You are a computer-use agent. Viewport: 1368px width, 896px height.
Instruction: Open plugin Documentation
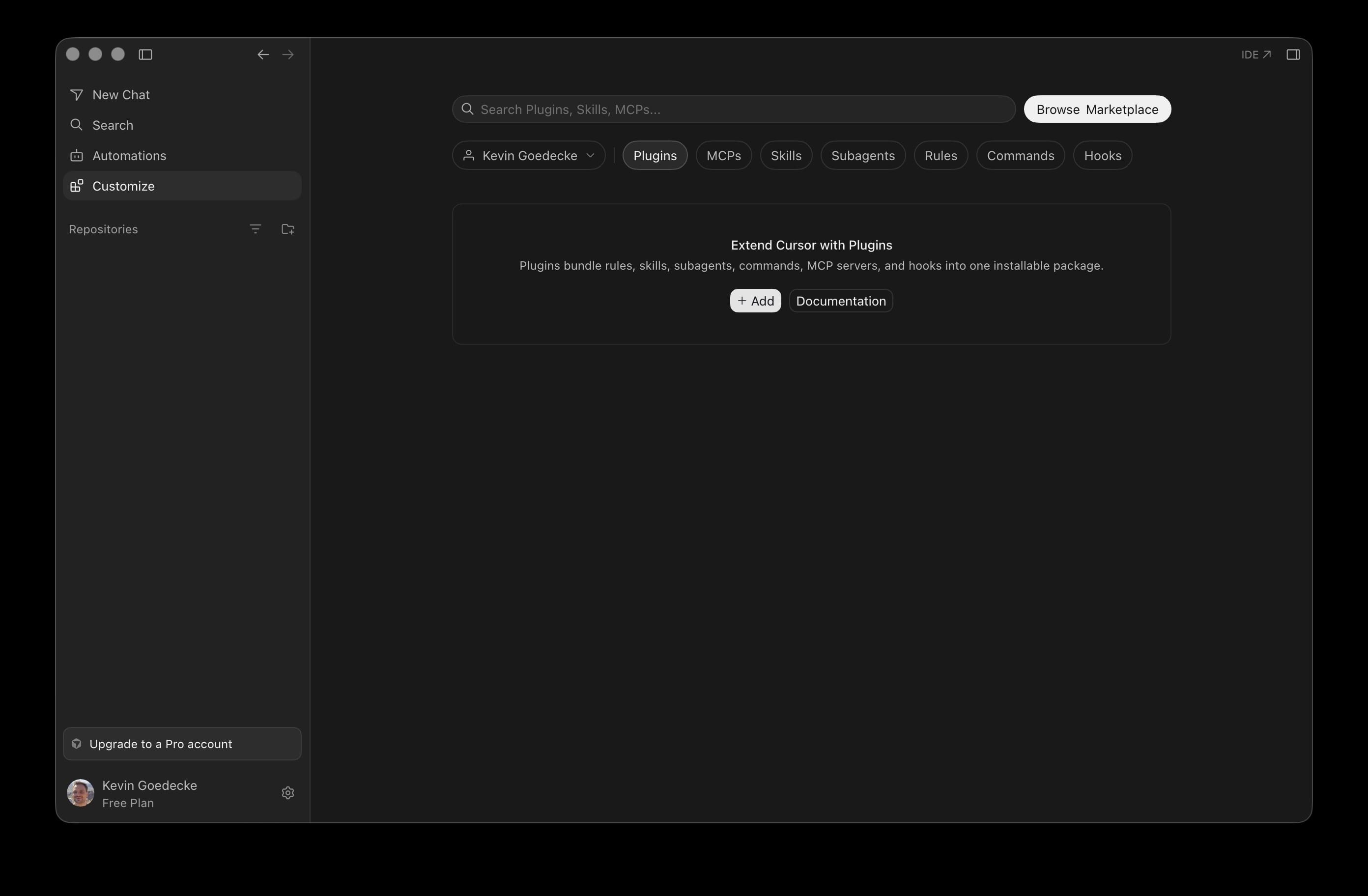[841, 301]
